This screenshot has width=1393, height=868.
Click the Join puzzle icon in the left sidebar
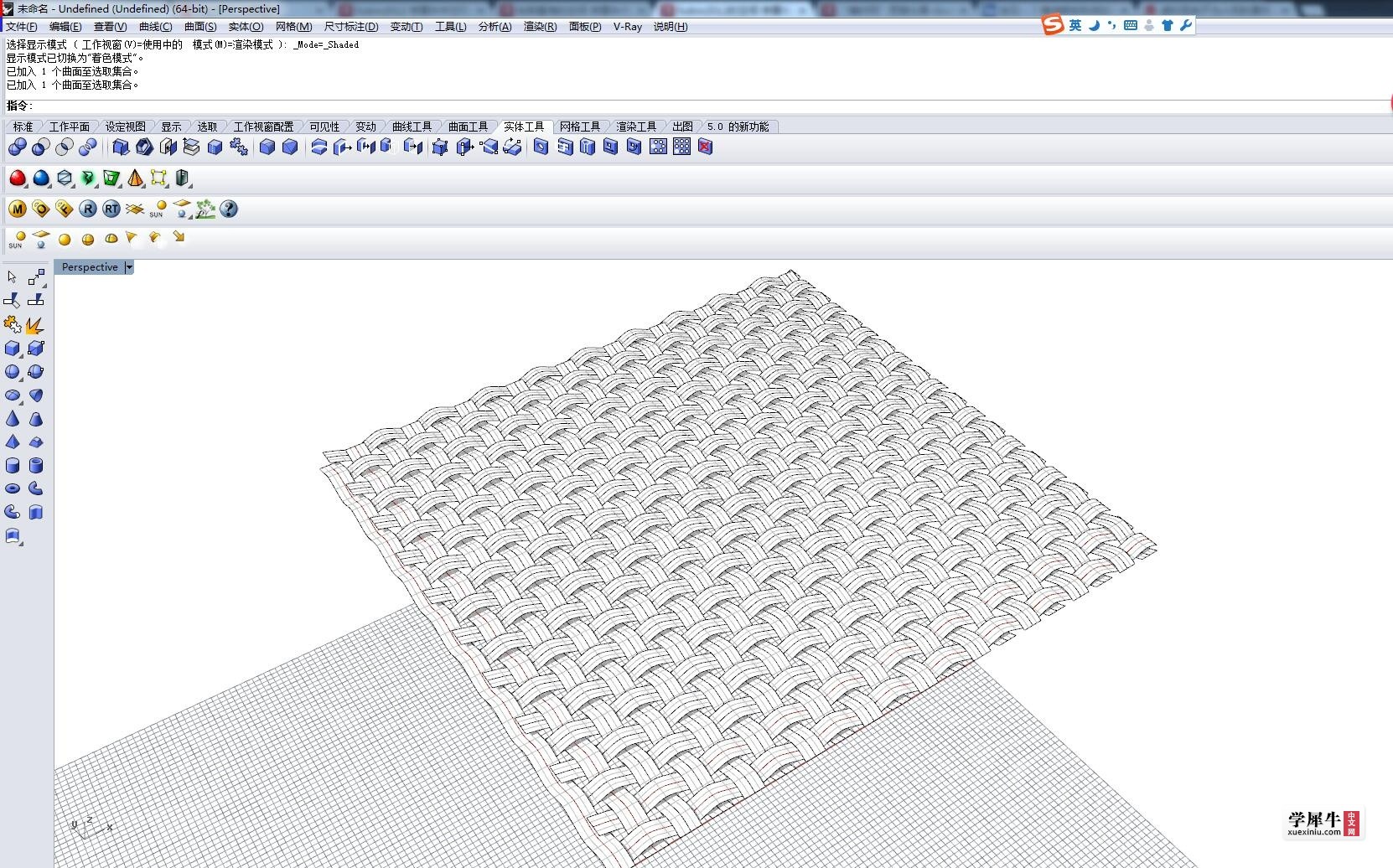(x=13, y=325)
